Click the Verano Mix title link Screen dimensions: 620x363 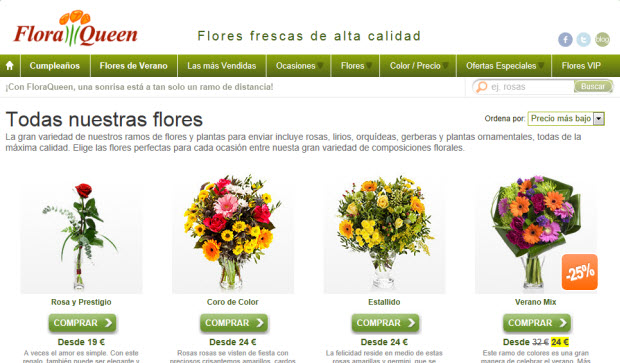coord(535,302)
